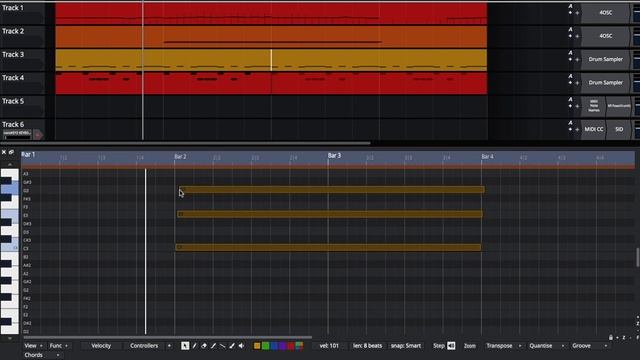Viewport: 640px width, 360px height.
Task: Select the Track 3 header
Action: pyautogui.click(x=22, y=60)
